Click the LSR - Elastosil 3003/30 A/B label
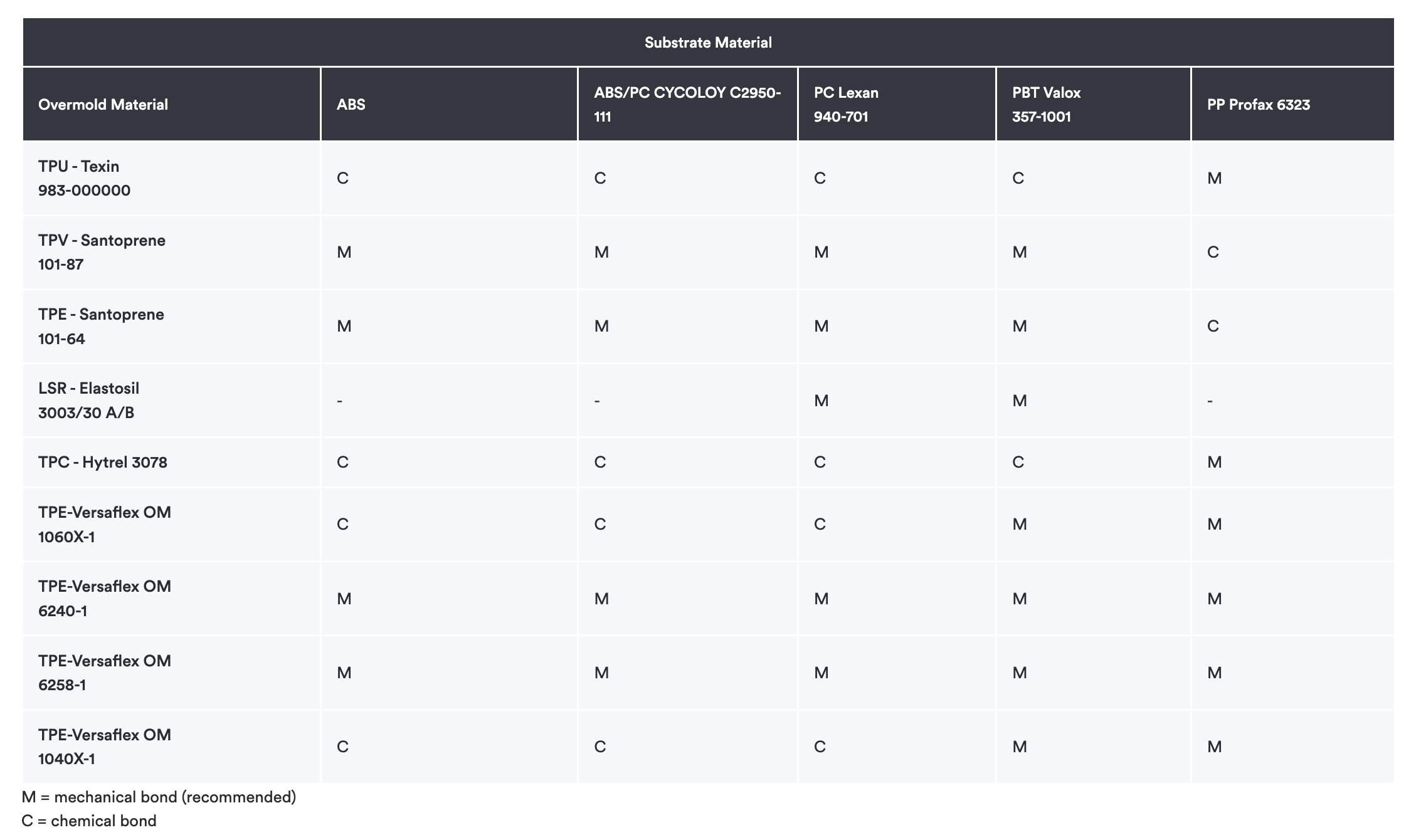The image size is (1421, 840). click(x=88, y=400)
